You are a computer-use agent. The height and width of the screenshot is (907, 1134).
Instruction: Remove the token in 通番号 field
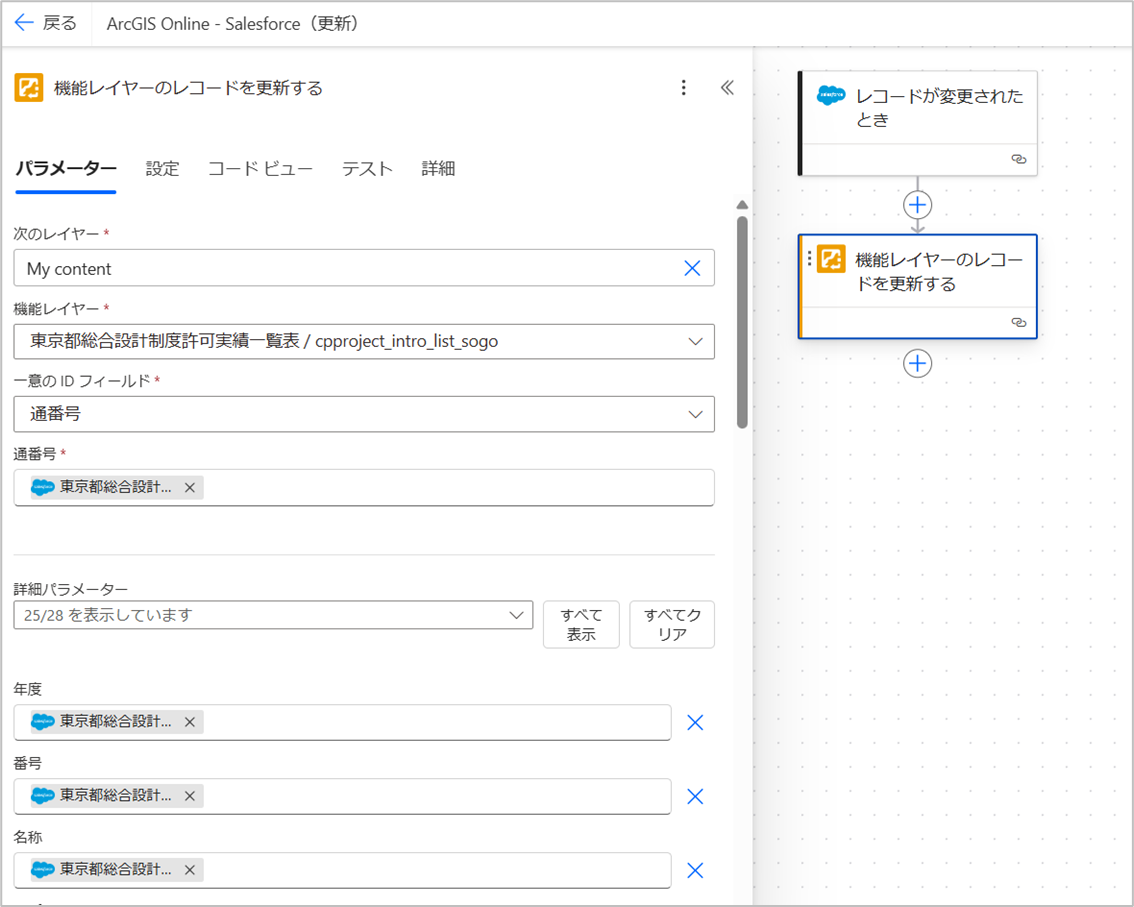(x=189, y=487)
